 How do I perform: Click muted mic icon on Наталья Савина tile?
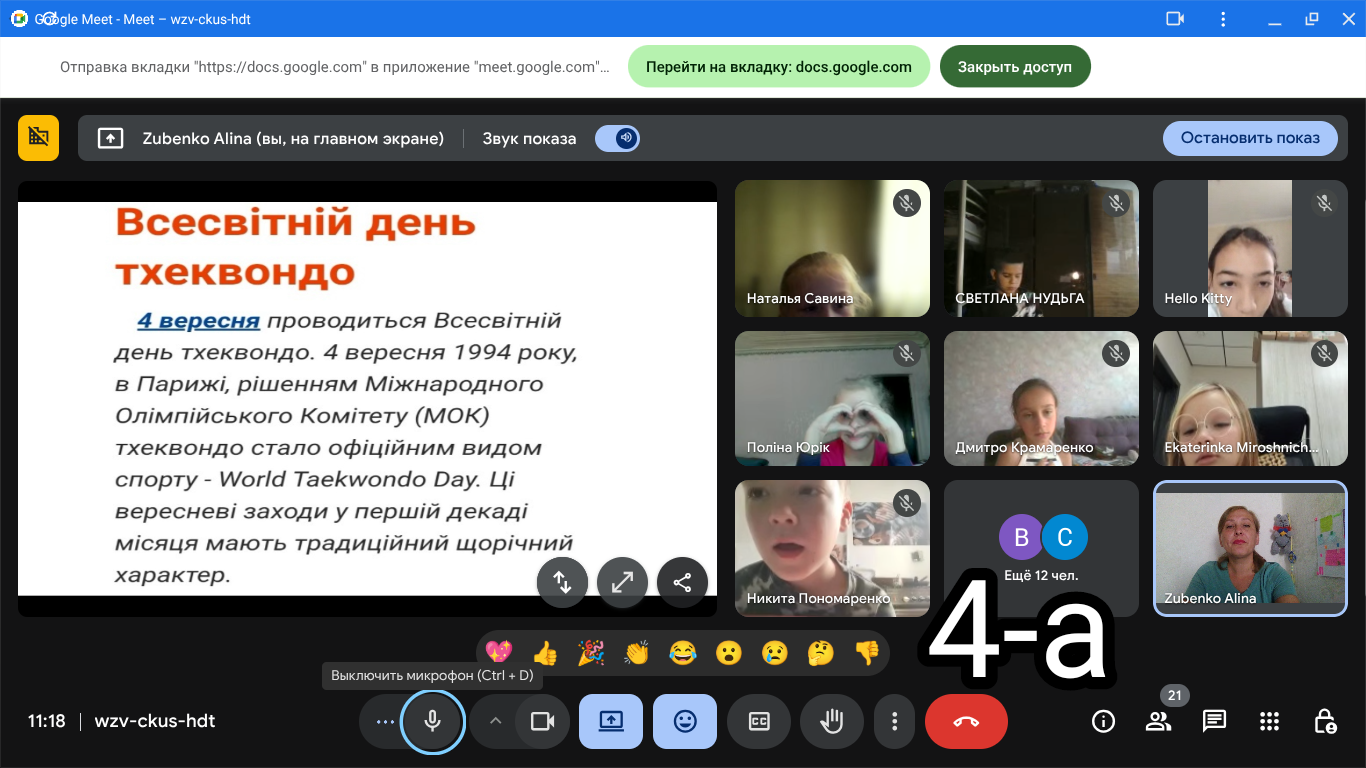(906, 203)
